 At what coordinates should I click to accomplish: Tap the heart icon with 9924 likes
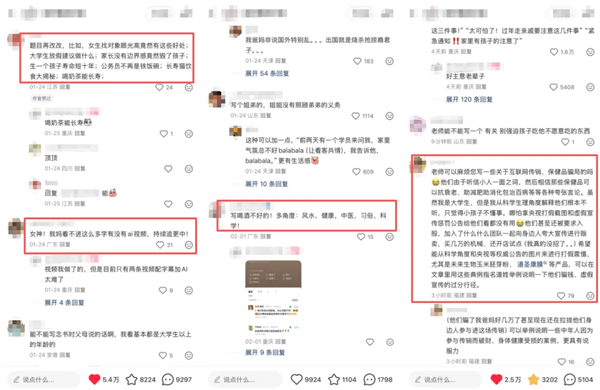tap(297, 379)
